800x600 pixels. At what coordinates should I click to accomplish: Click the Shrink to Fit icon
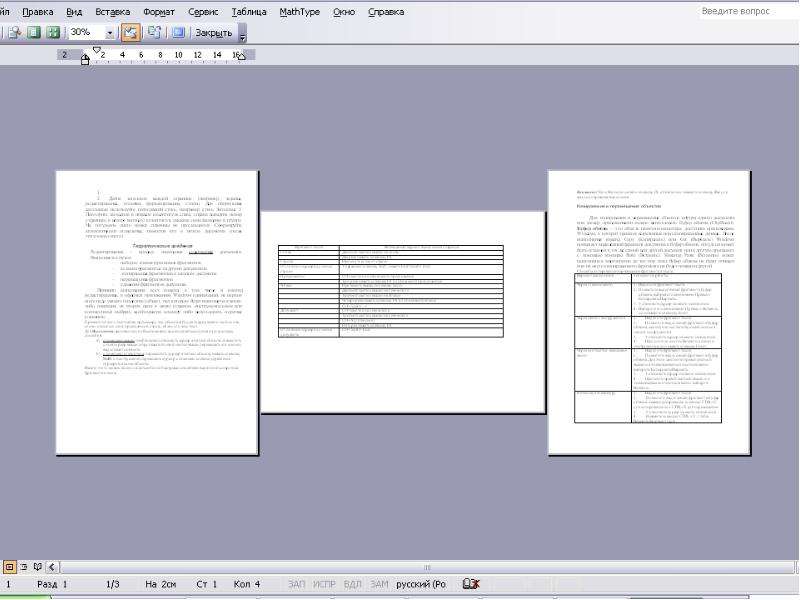pyautogui.click(x=154, y=33)
